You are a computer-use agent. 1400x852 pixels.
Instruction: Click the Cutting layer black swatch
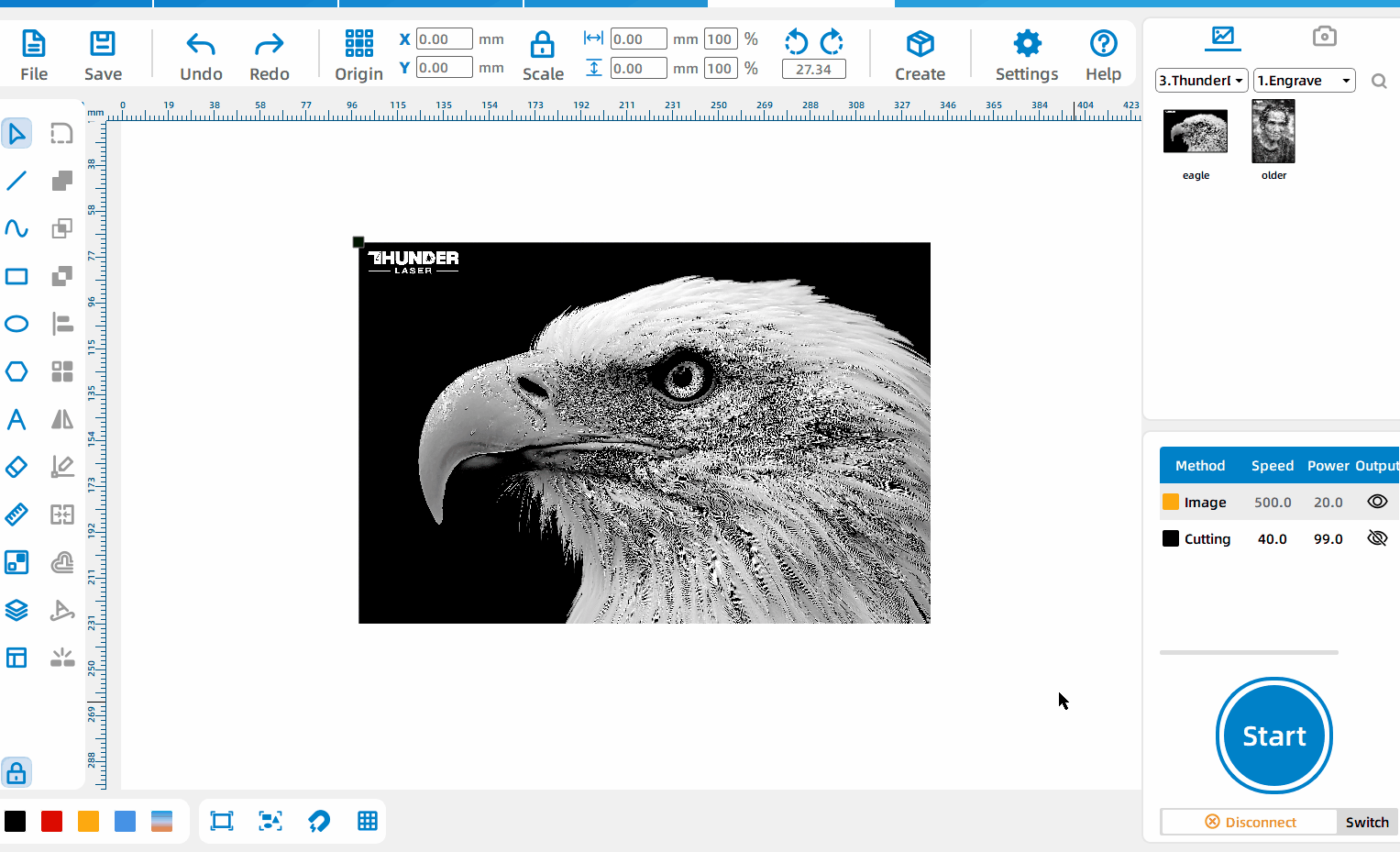coord(1171,538)
